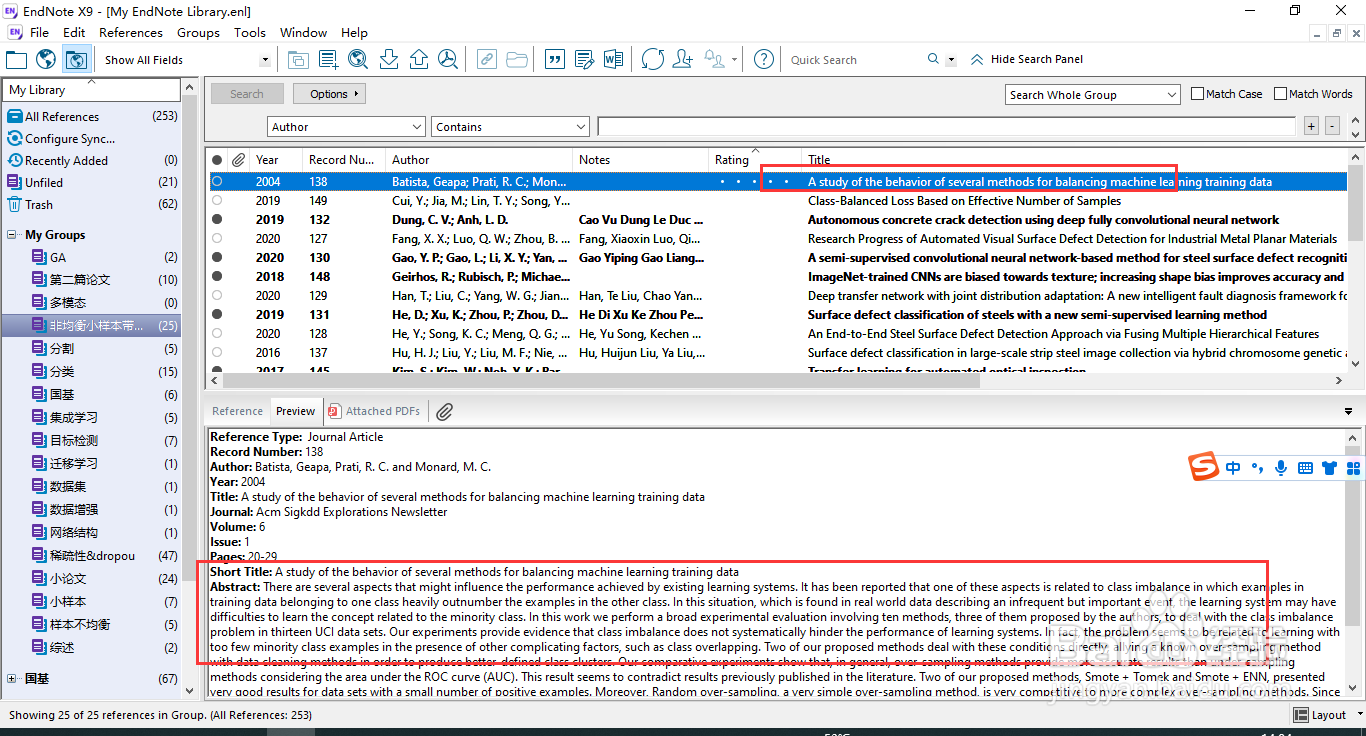Remove a search row with minus button
This screenshot has width=1366, height=736.
tap(1332, 126)
